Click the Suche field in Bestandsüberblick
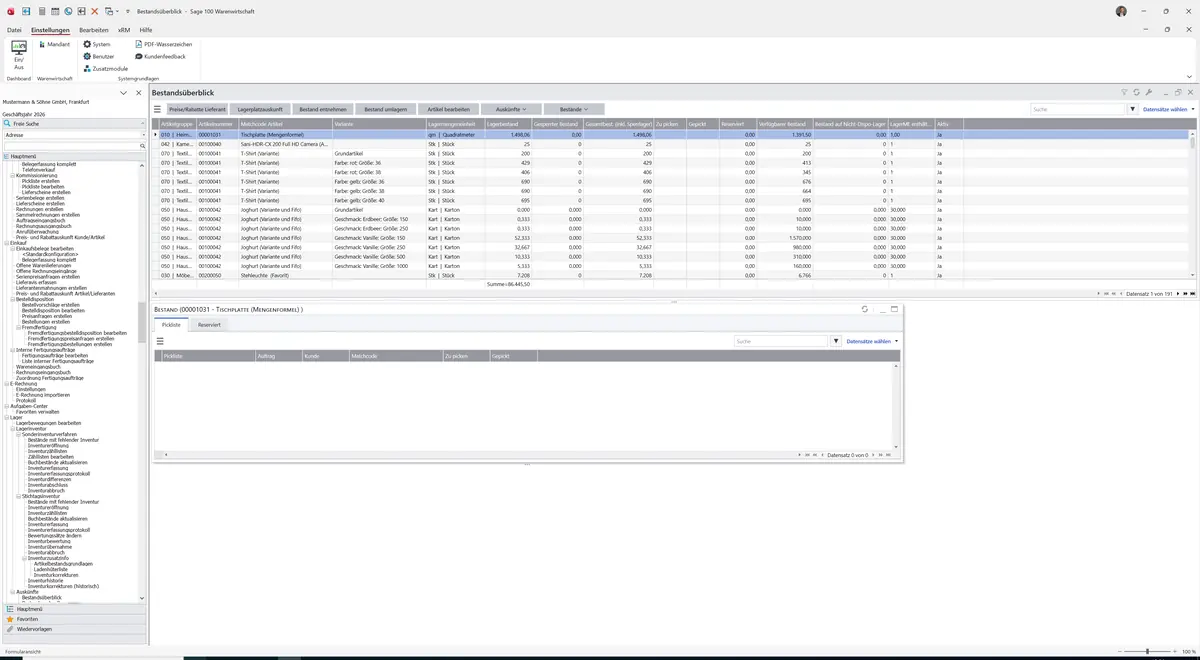The height and width of the screenshot is (660, 1200). (x=1078, y=109)
